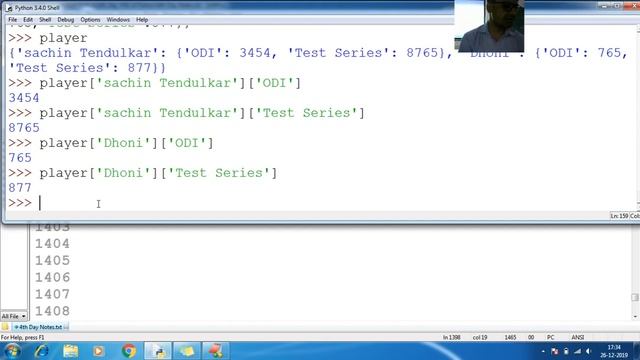Open Google Chrome from taskbar
The height and width of the screenshot is (360, 640).
tap(129, 351)
